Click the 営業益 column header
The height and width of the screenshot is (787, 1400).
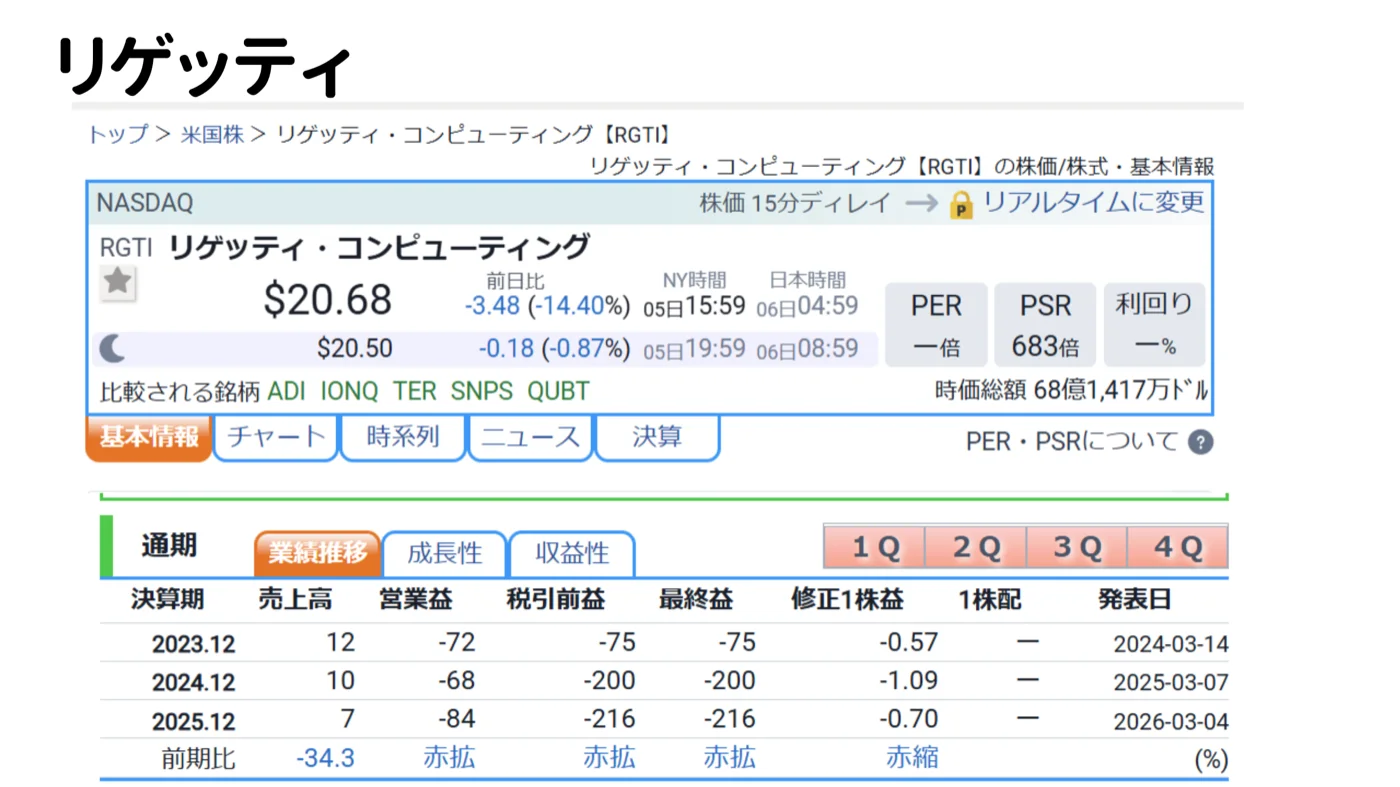click(x=416, y=600)
